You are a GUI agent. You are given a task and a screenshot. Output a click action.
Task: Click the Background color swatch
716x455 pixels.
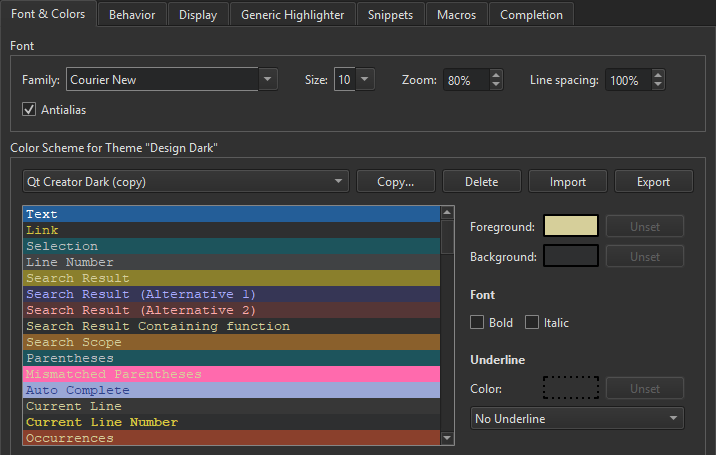[570, 256]
